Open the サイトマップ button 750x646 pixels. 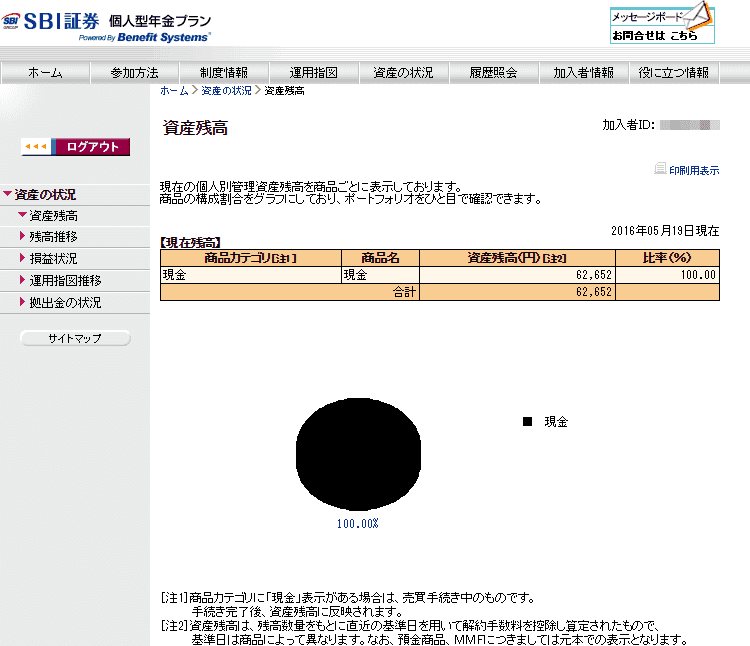[75, 338]
